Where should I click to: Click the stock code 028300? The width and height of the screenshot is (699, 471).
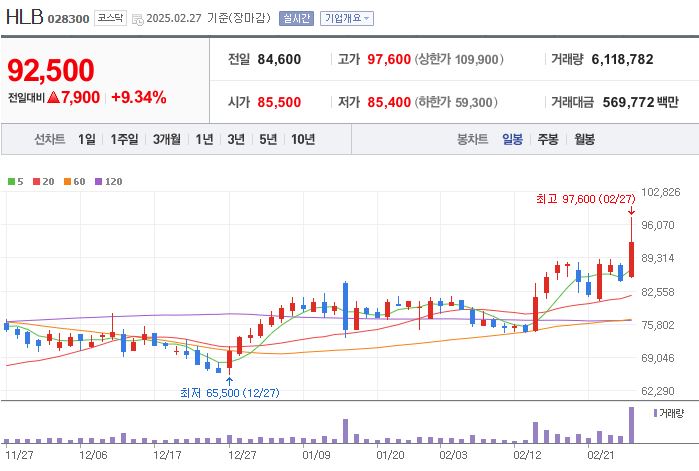68,19
